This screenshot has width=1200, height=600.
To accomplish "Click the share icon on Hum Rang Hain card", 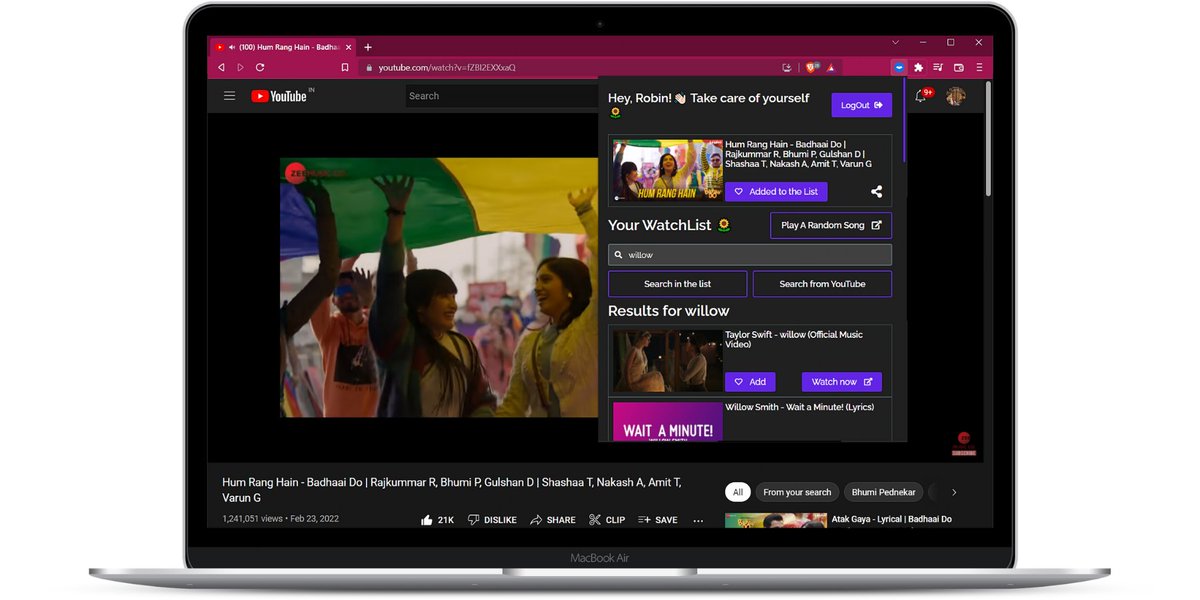I will click(x=877, y=191).
